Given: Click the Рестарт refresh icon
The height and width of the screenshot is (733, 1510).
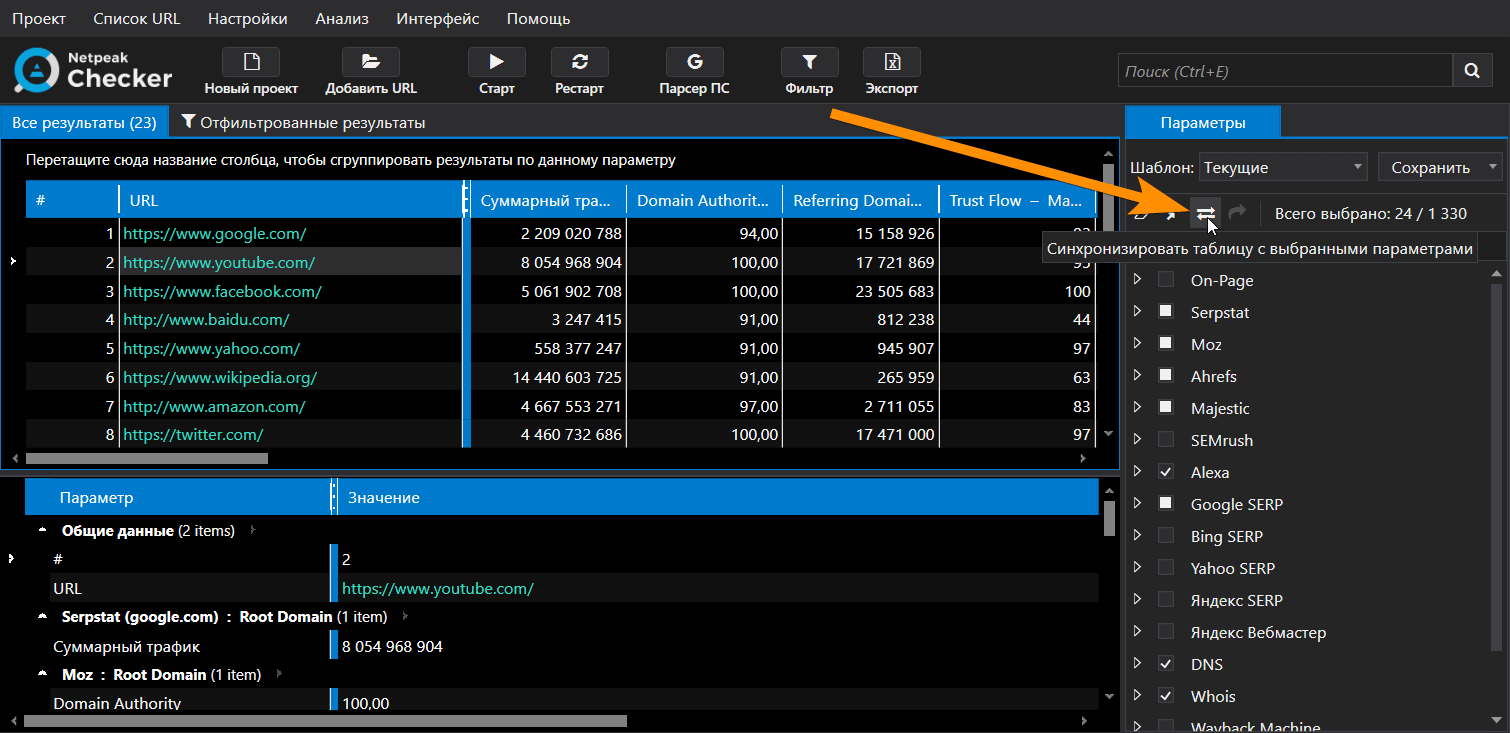Looking at the screenshot, I should [579, 63].
